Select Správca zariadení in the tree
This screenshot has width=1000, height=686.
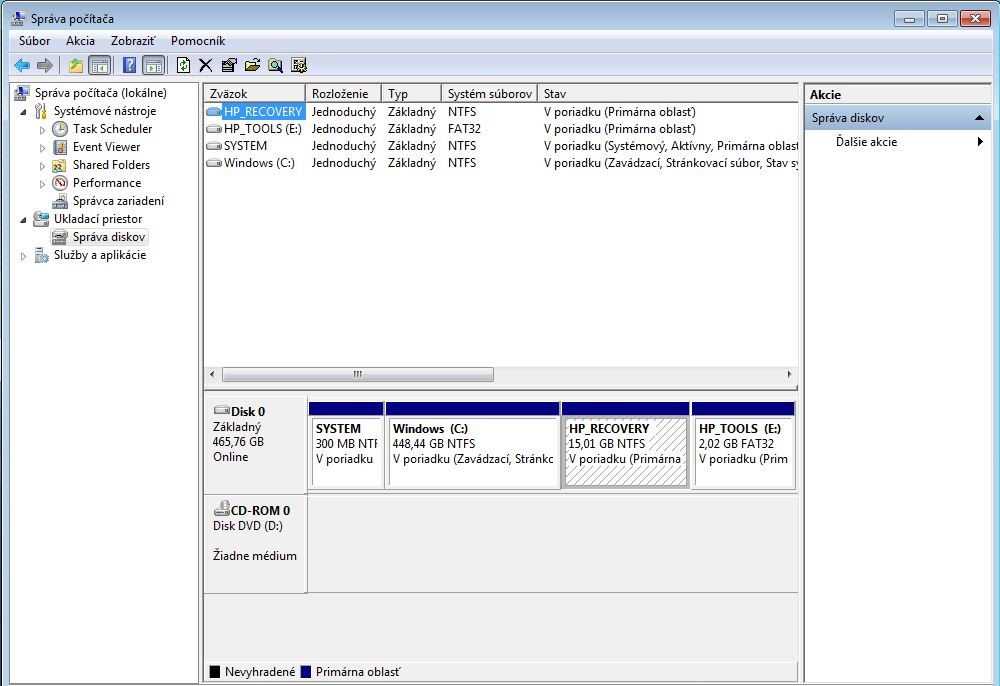click(x=118, y=201)
